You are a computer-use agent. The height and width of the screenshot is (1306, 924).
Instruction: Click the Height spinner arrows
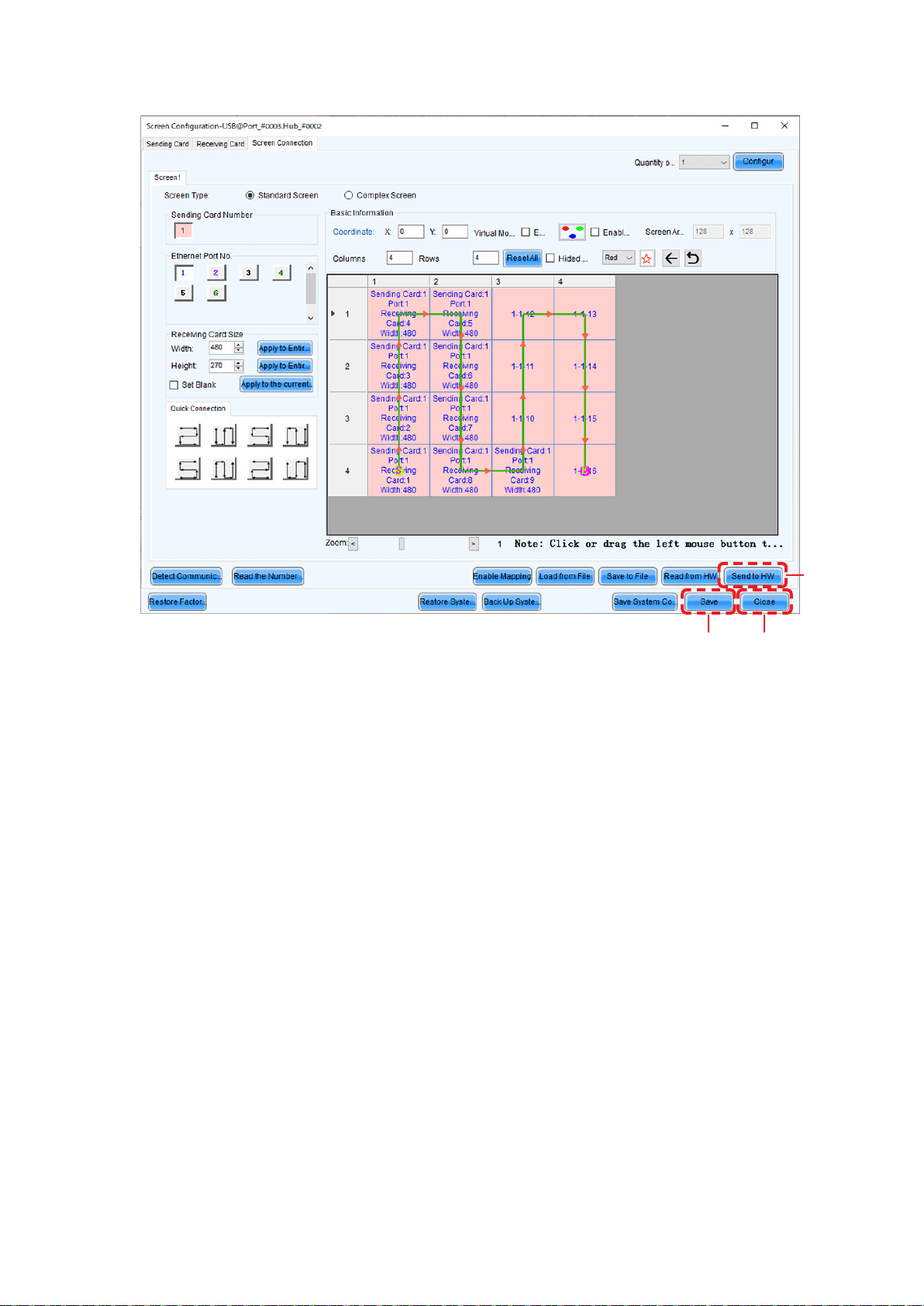tap(239, 366)
